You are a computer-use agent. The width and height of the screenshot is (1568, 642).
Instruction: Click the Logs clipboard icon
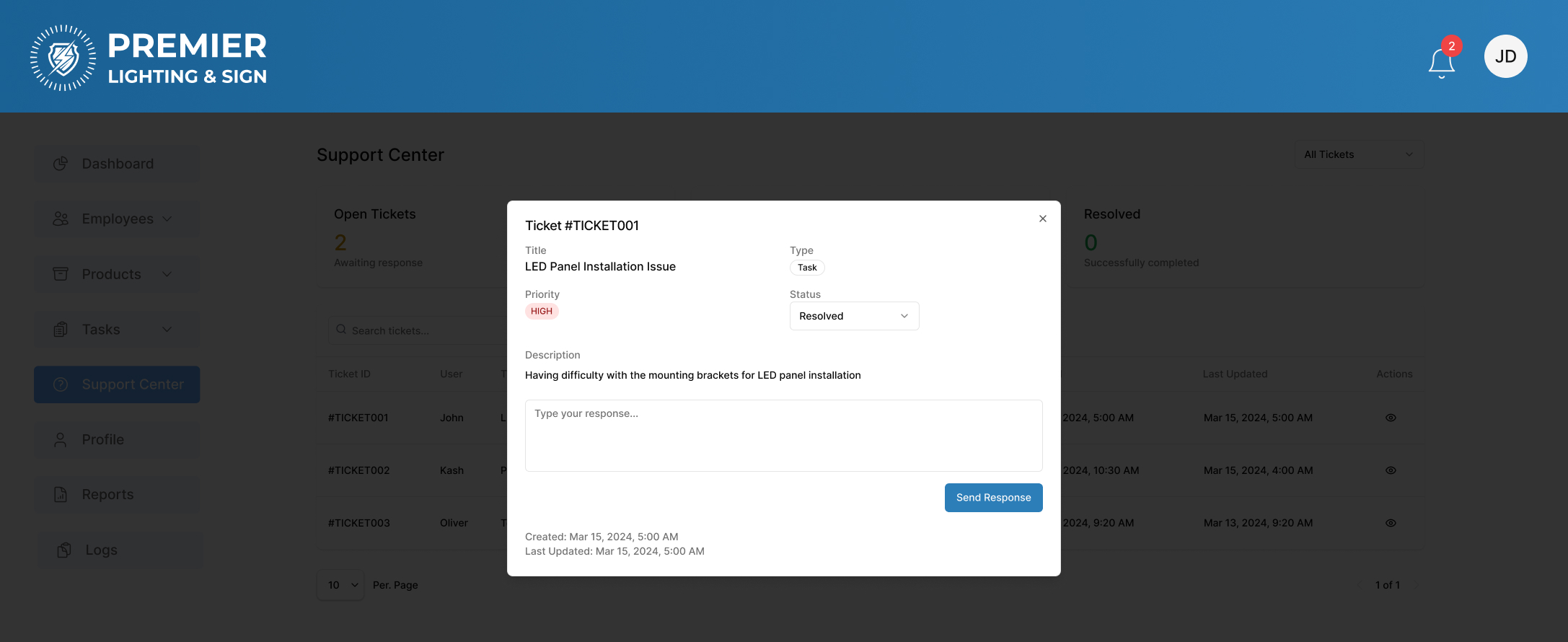click(x=64, y=550)
